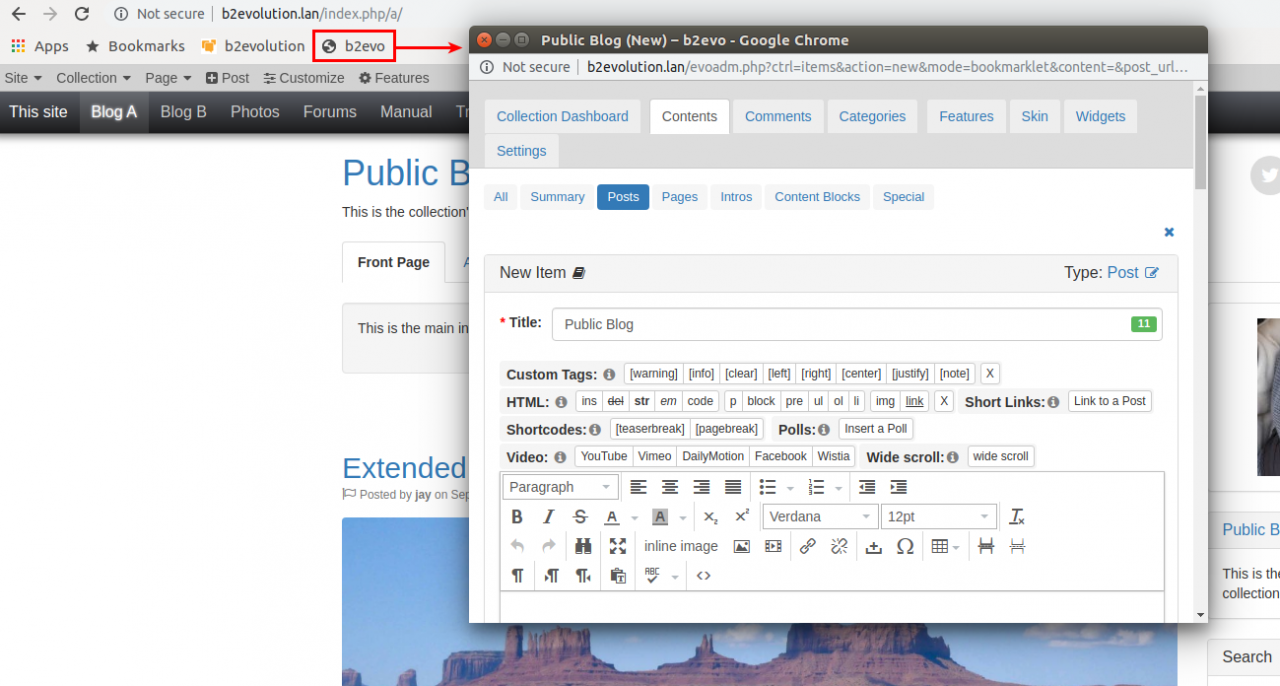Image resolution: width=1280 pixels, height=686 pixels.
Task: Click the Post type edit link
Action: pos(1133,272)
